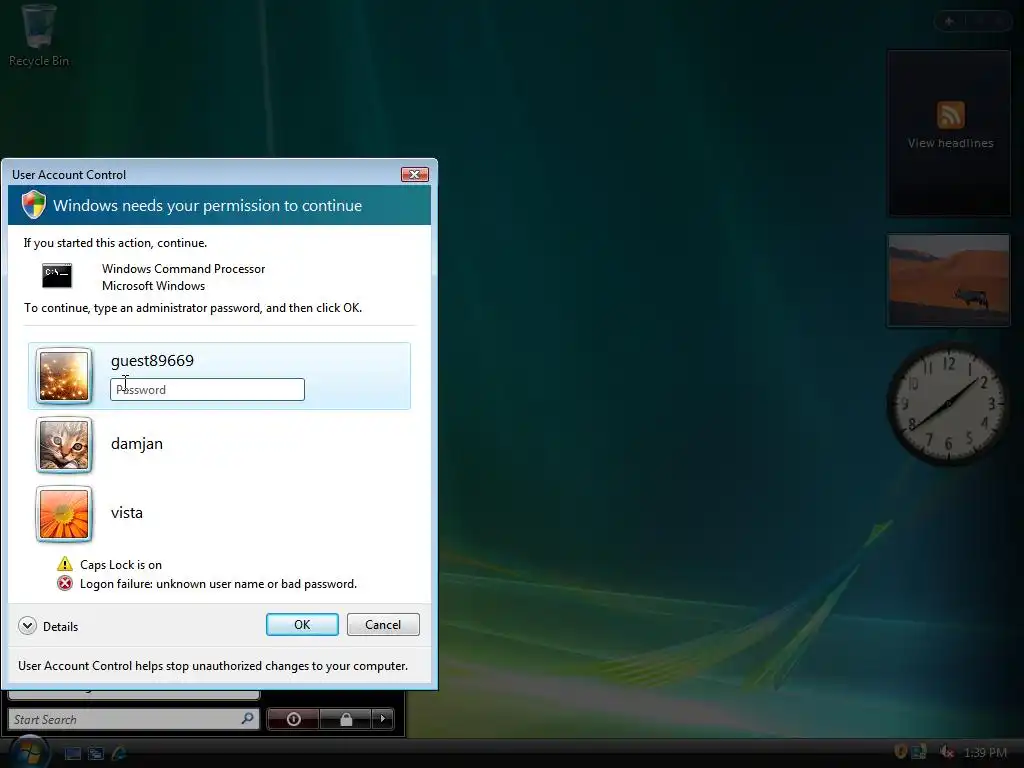
Task: Click the View headlines RSS gadget
Action: (950, 133)
